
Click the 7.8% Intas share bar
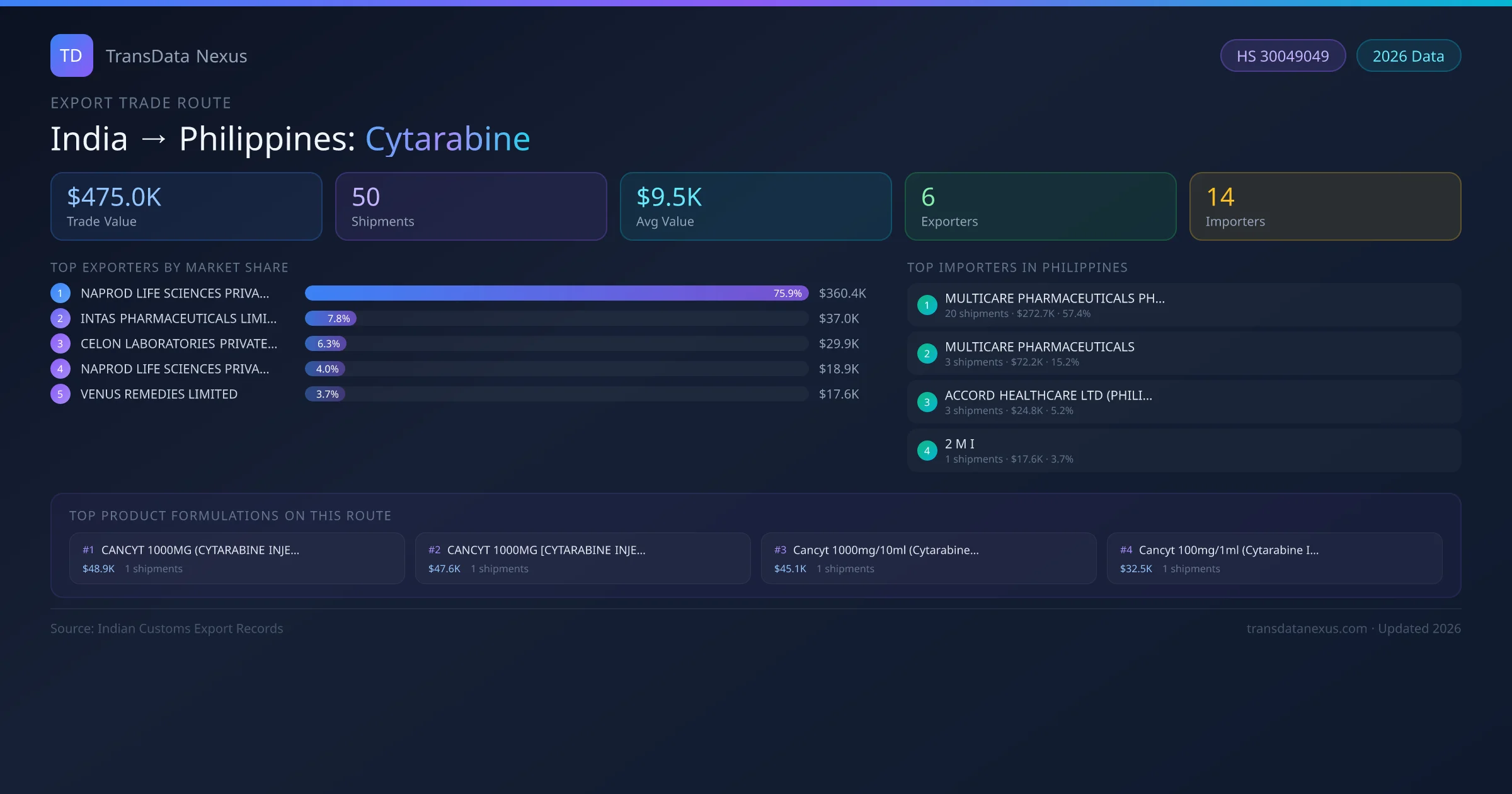coord(331,318)
